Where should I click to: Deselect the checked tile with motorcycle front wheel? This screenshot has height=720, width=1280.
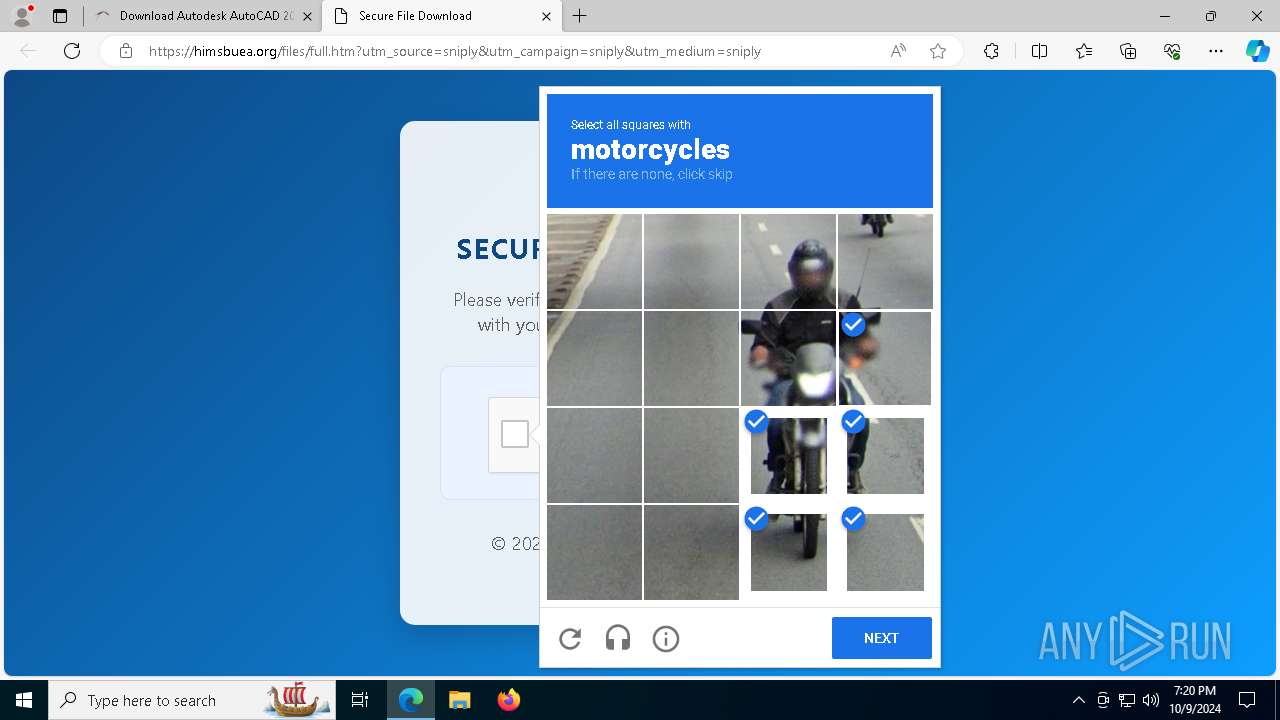[788, 553]
